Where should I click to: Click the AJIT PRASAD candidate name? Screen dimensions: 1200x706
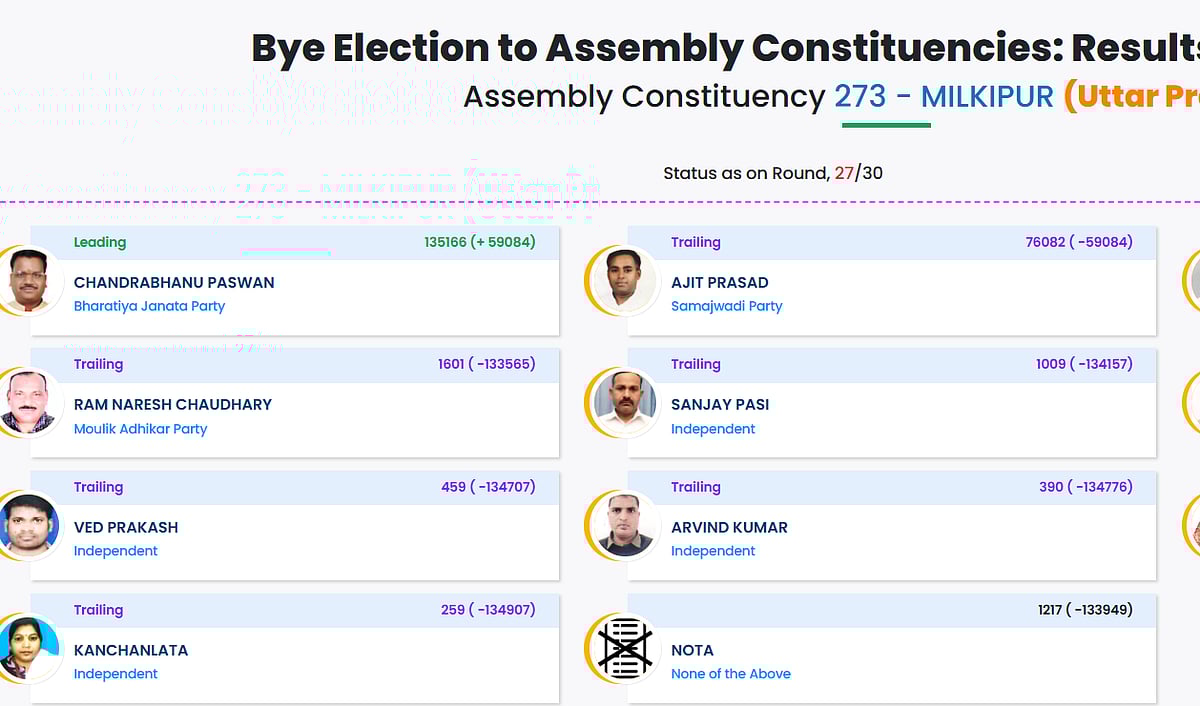(x=719, y=282)
